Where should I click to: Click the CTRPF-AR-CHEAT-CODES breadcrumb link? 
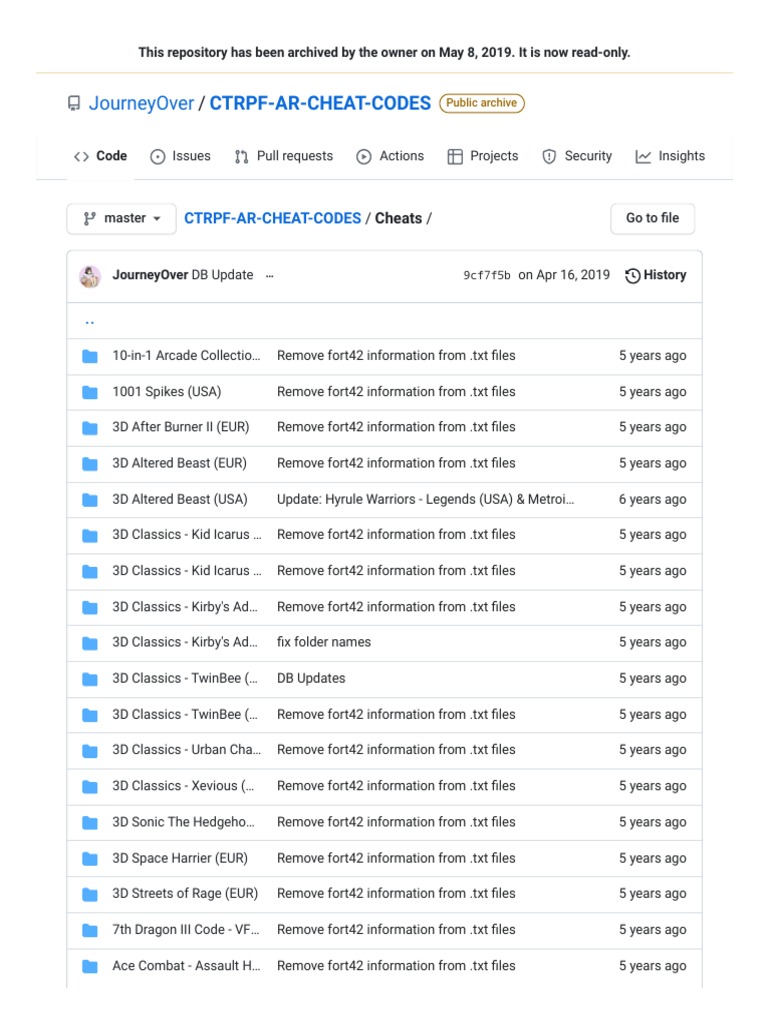coord(272,219)
